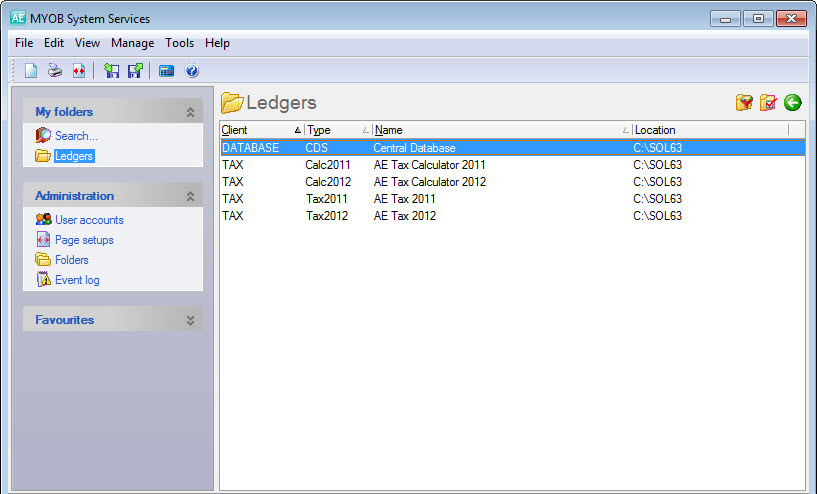Open the Page setups link
The height and width of the screenshot is (494, 817).
pyautogui.click(x=84, y=240)
